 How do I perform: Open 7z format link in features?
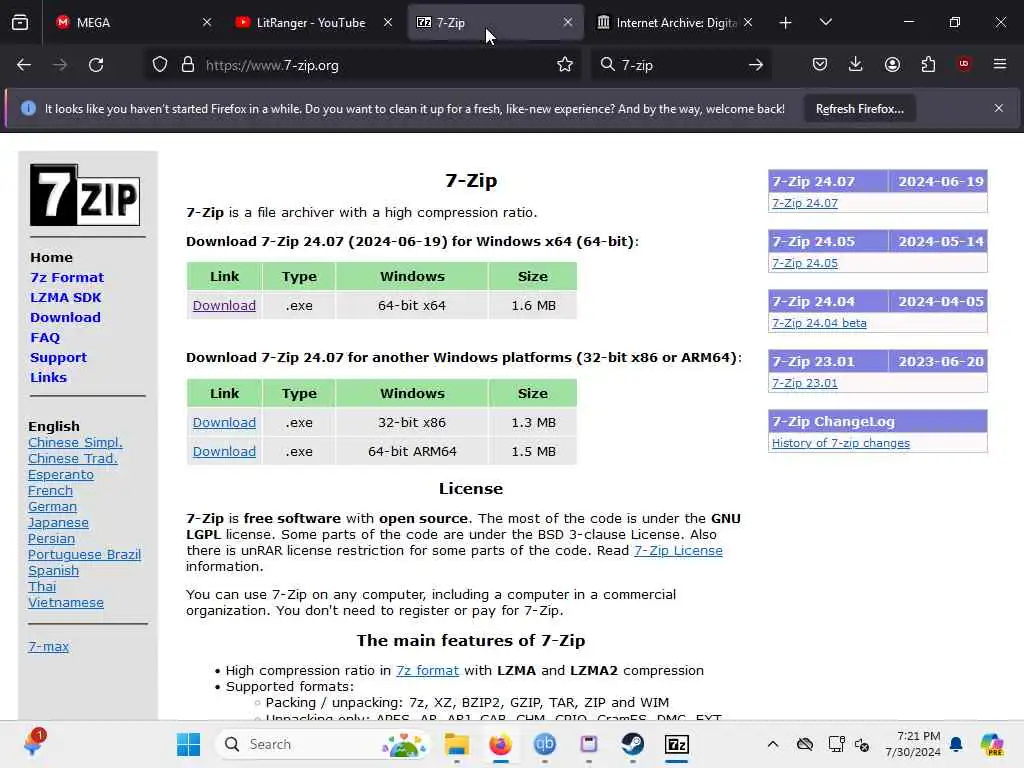pos(427,671)
